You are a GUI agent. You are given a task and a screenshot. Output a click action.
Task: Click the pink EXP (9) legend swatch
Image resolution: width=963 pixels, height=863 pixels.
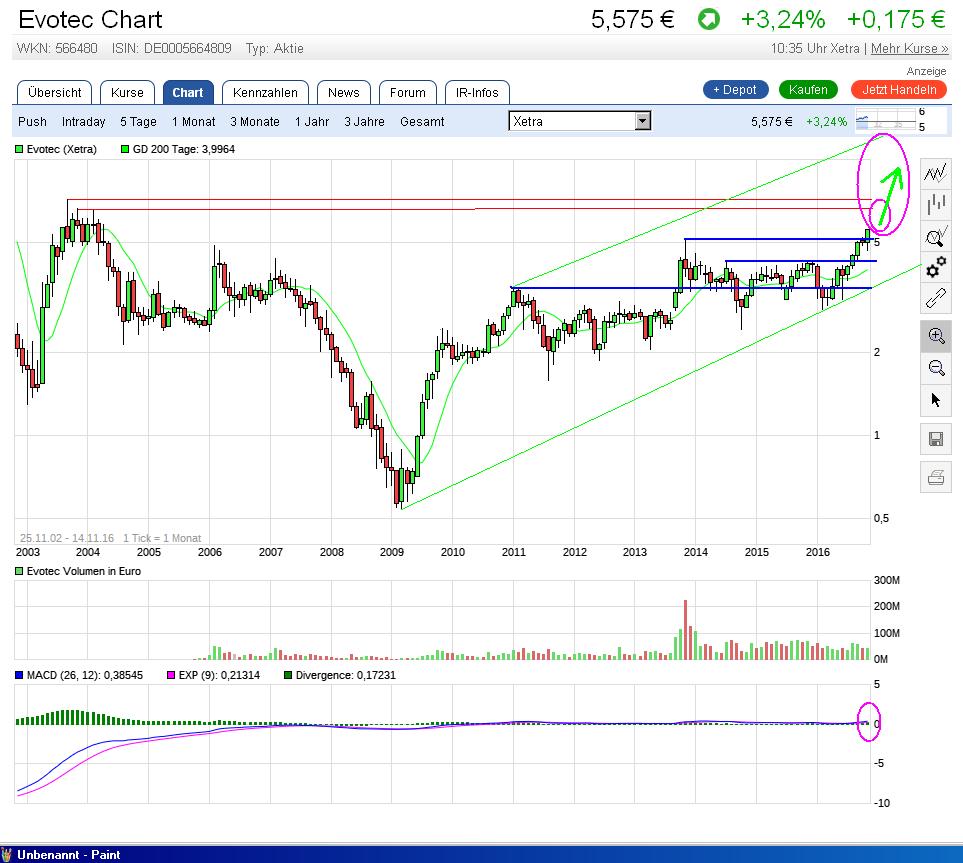click(171, 675)
